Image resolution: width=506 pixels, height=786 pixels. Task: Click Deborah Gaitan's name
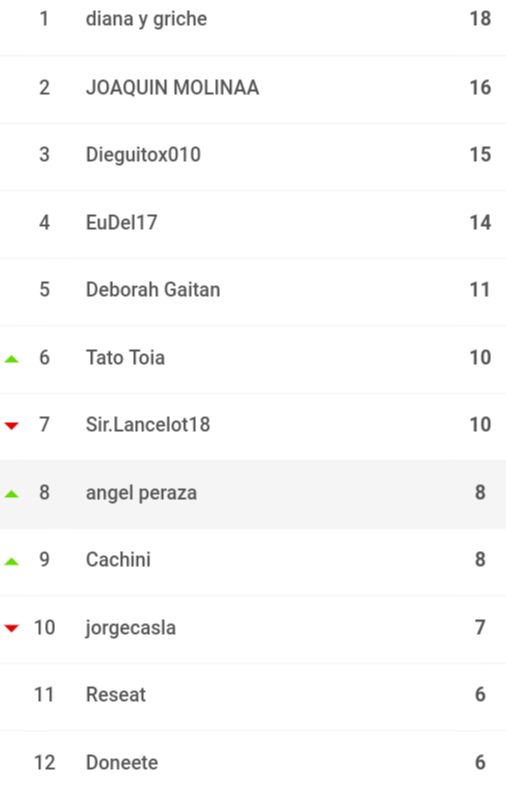[x=153, y=290]
